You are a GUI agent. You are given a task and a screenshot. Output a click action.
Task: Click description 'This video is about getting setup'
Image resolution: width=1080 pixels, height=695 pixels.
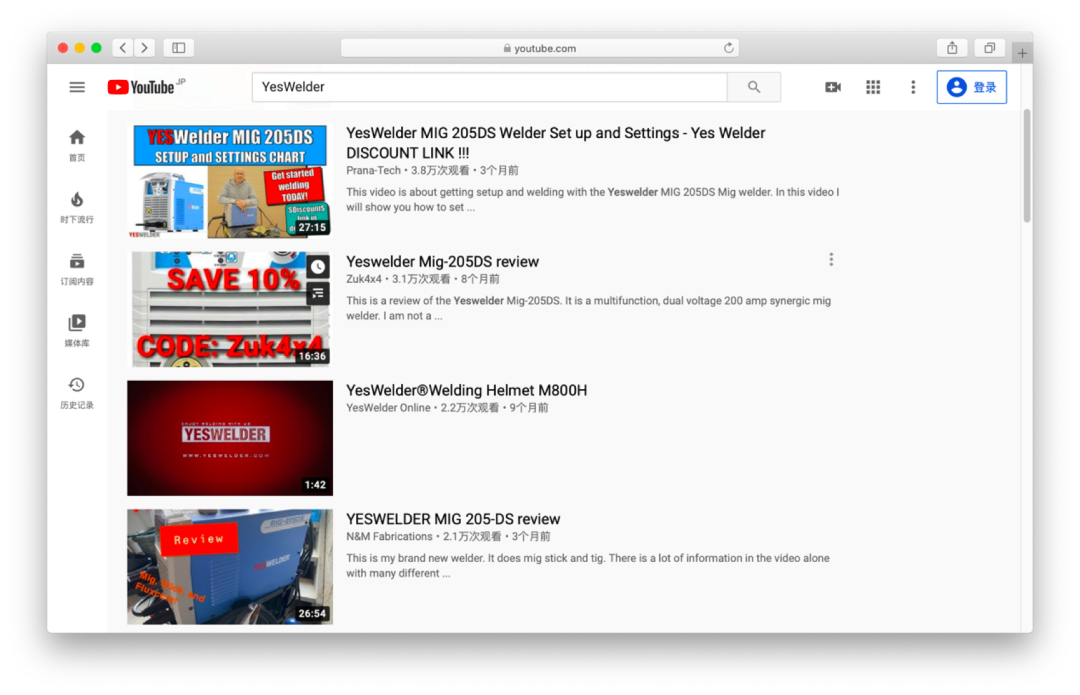click(592, 199)
